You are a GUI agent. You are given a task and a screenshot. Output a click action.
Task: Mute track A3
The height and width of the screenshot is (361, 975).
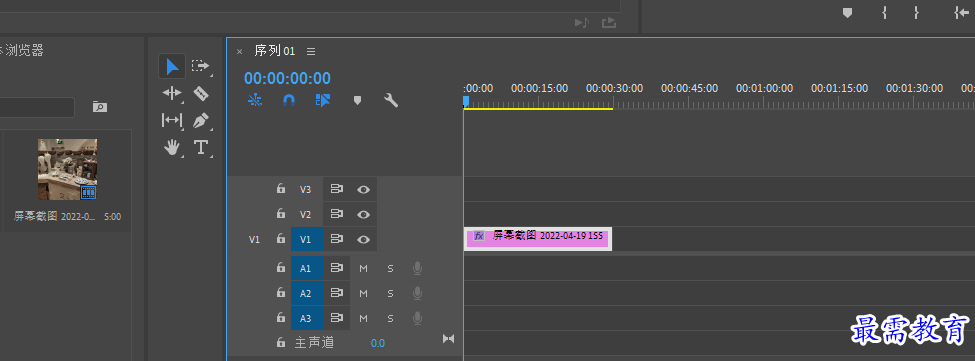coord(364,318)
